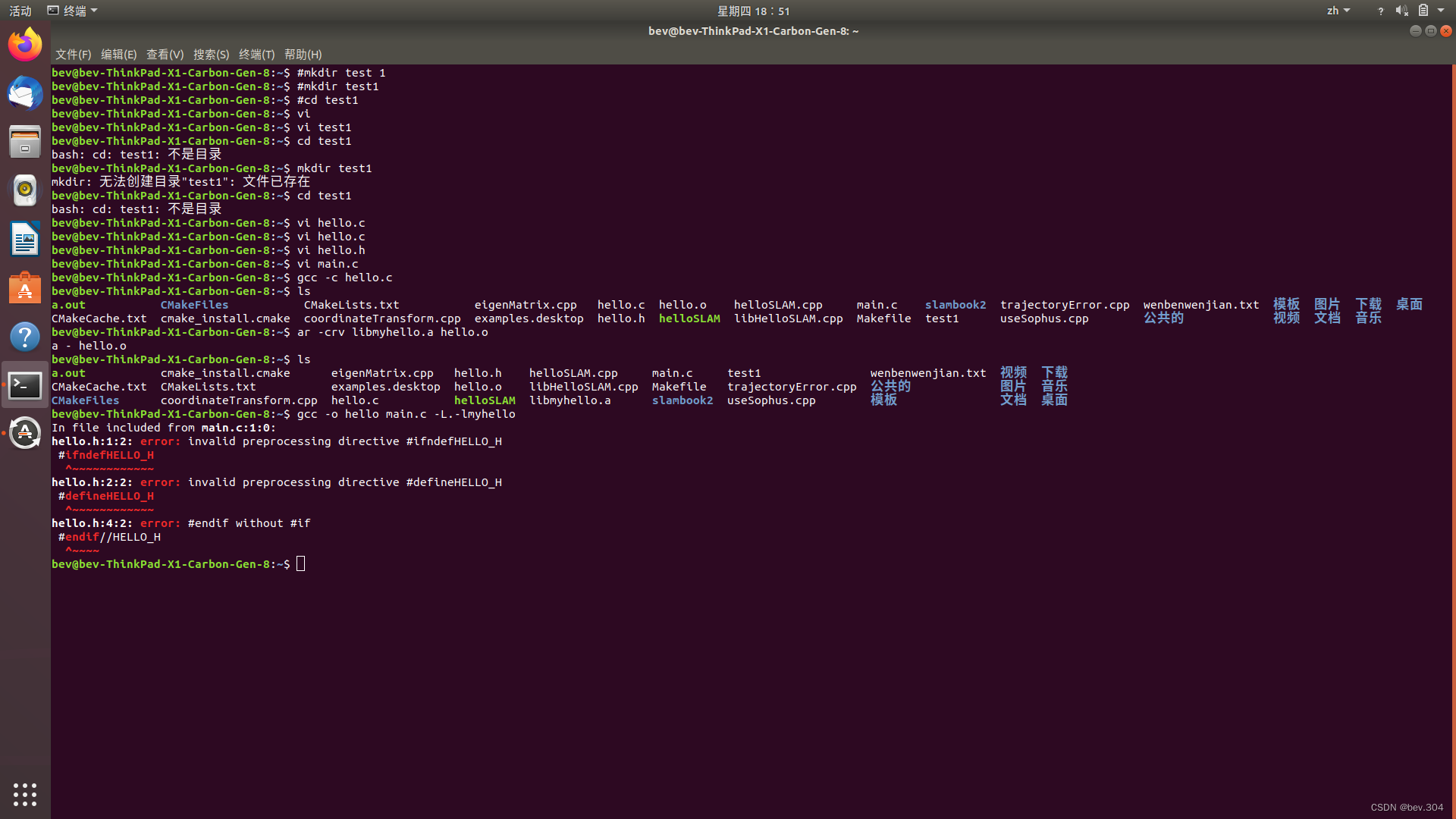Open the 搜索(S) menu
Screen dimensions: 1456x819
(211, 55)
